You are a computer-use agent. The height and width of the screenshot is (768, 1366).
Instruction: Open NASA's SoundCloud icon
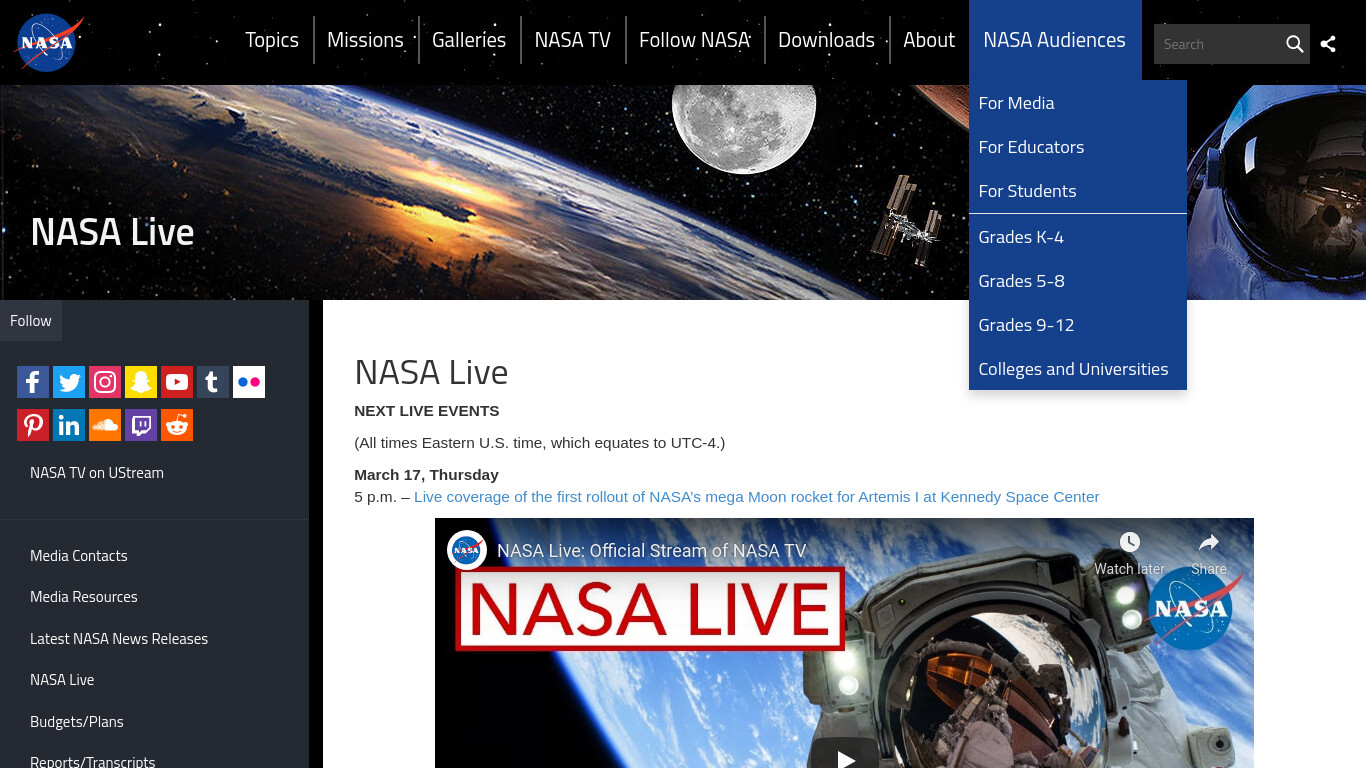pos(105,425)
